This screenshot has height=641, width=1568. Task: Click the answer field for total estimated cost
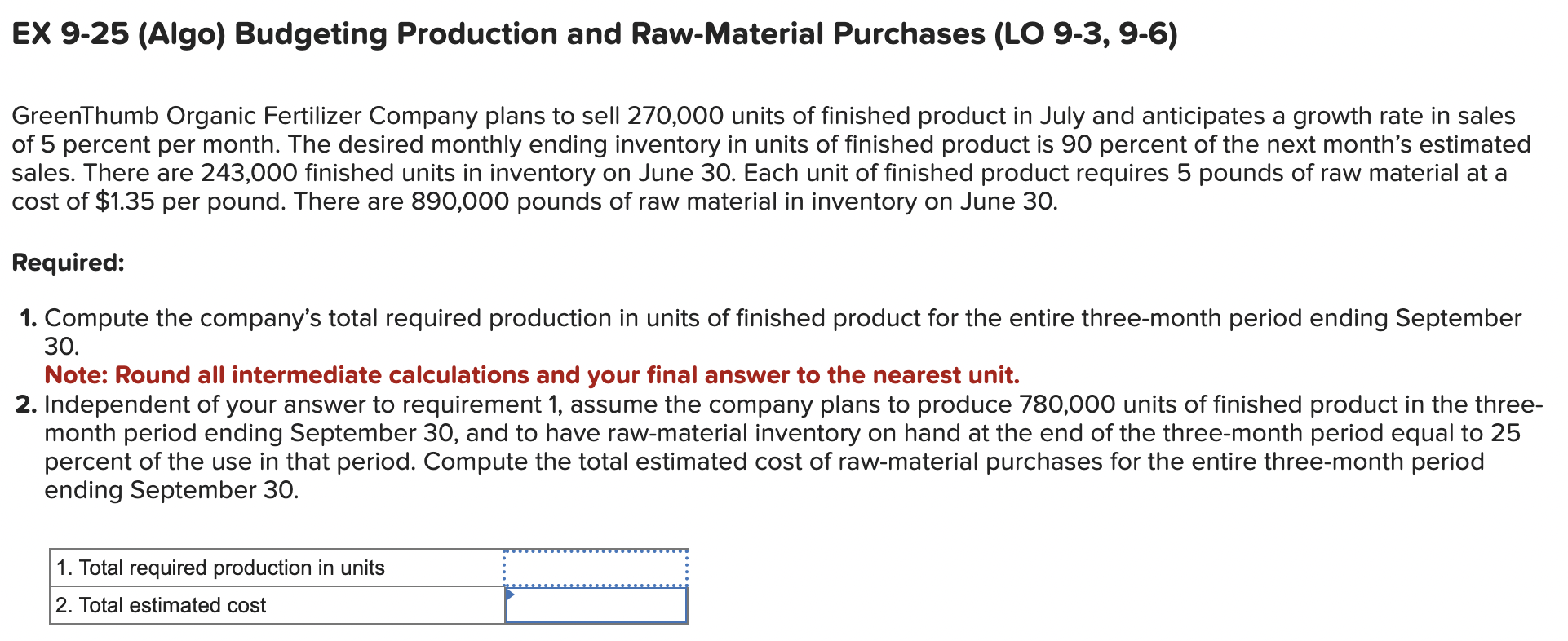(x=598, y=605)
